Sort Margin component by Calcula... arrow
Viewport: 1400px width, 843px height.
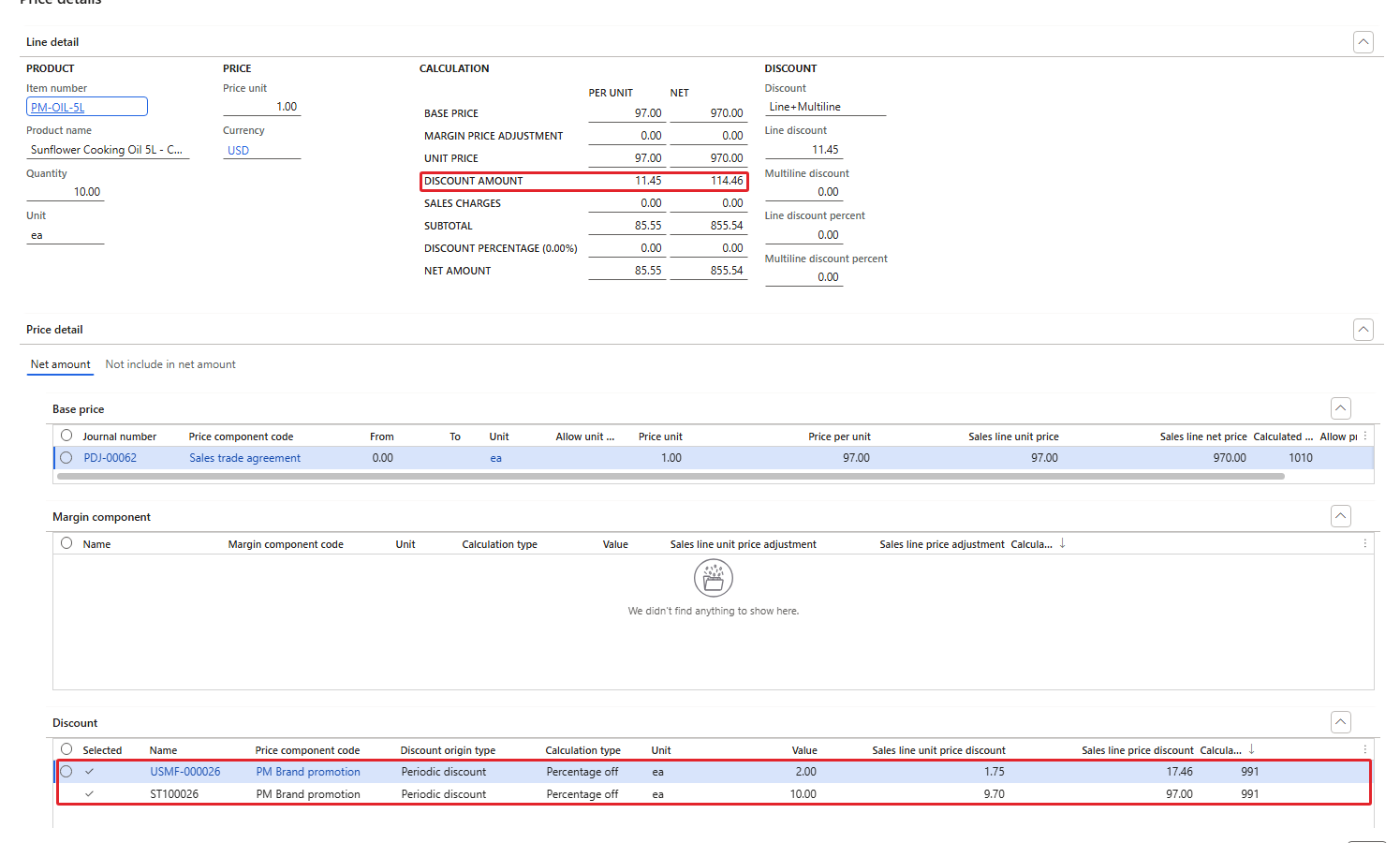click(1062, 543)
